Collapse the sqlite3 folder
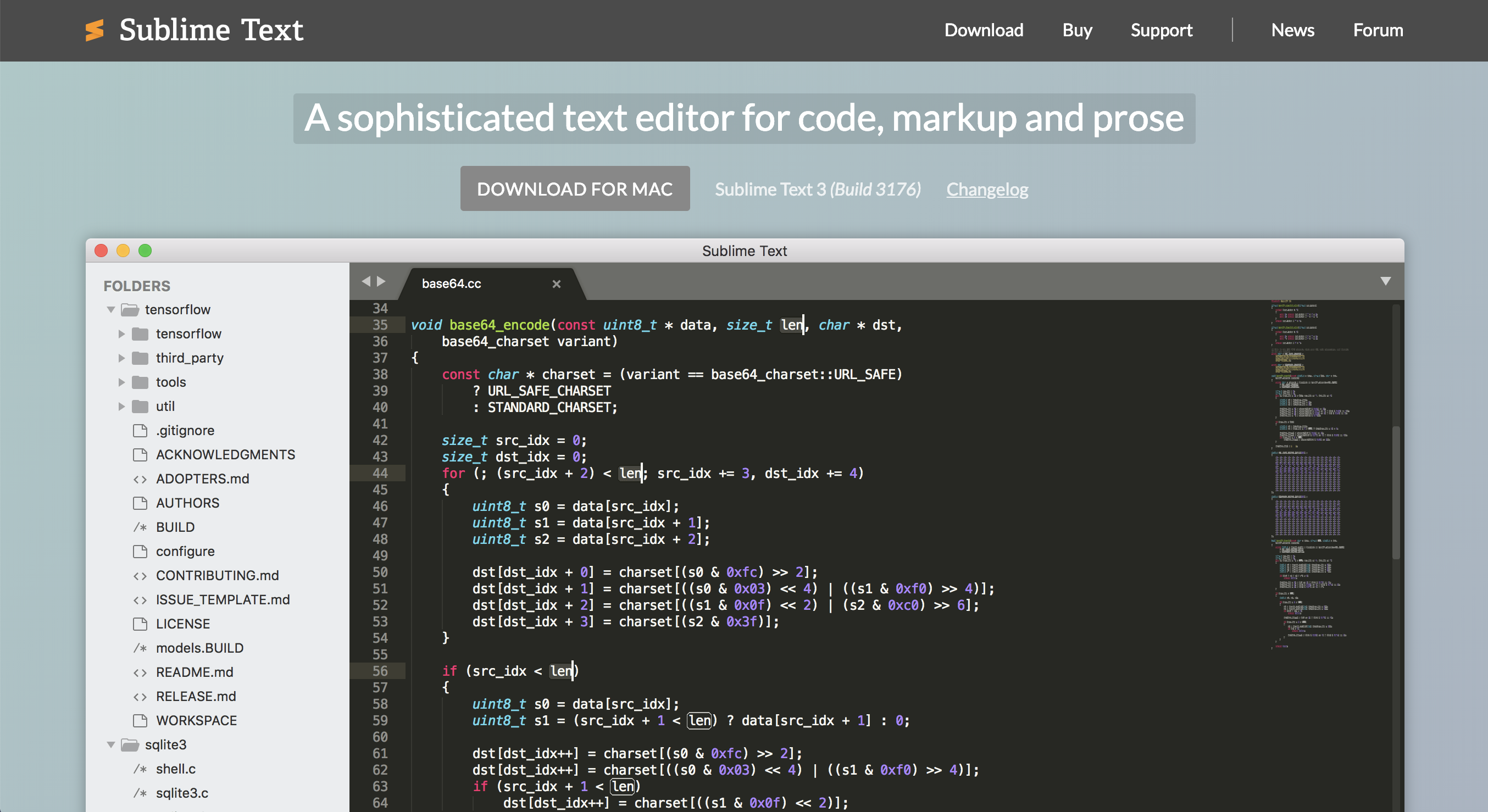The height and width of the screenshot is (812, 1488). click(111, 745)
